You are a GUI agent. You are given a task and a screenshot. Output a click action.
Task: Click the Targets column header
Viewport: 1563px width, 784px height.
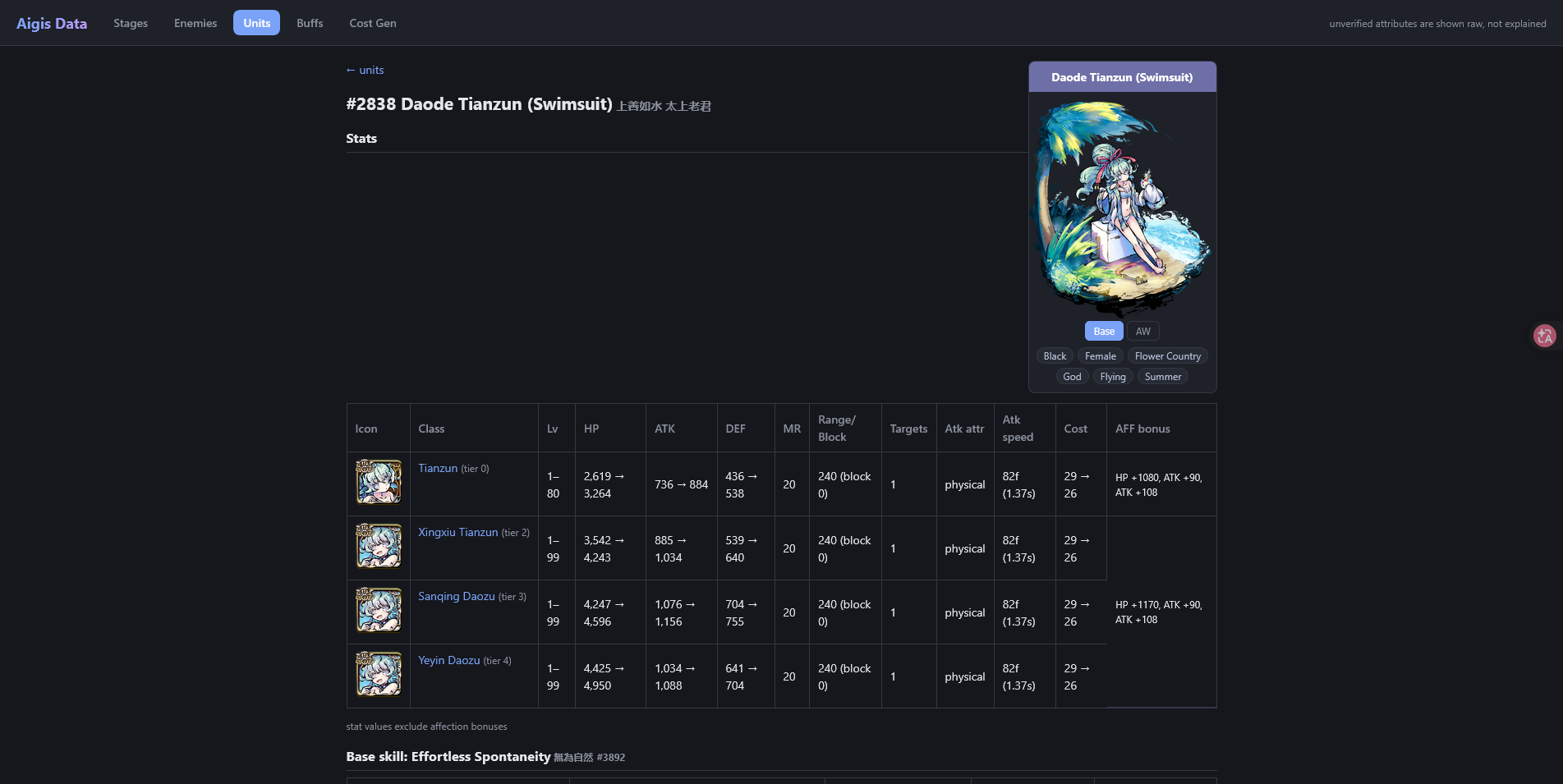[x=908, y=429]
